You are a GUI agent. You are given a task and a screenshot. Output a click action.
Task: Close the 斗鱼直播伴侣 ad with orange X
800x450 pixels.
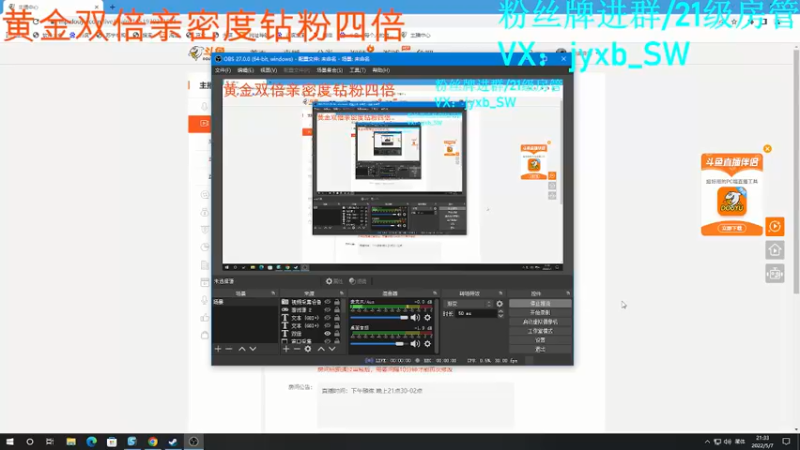click(x=767, y=149)
